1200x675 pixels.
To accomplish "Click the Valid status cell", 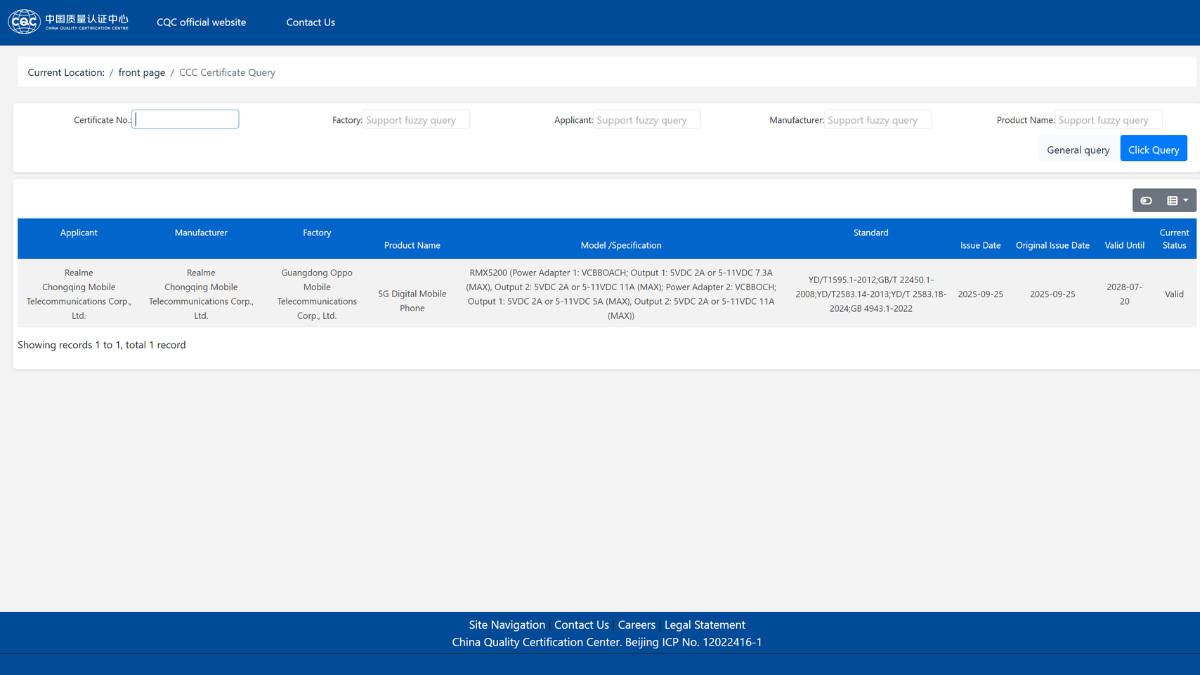I will click(x=1174, y=294).
